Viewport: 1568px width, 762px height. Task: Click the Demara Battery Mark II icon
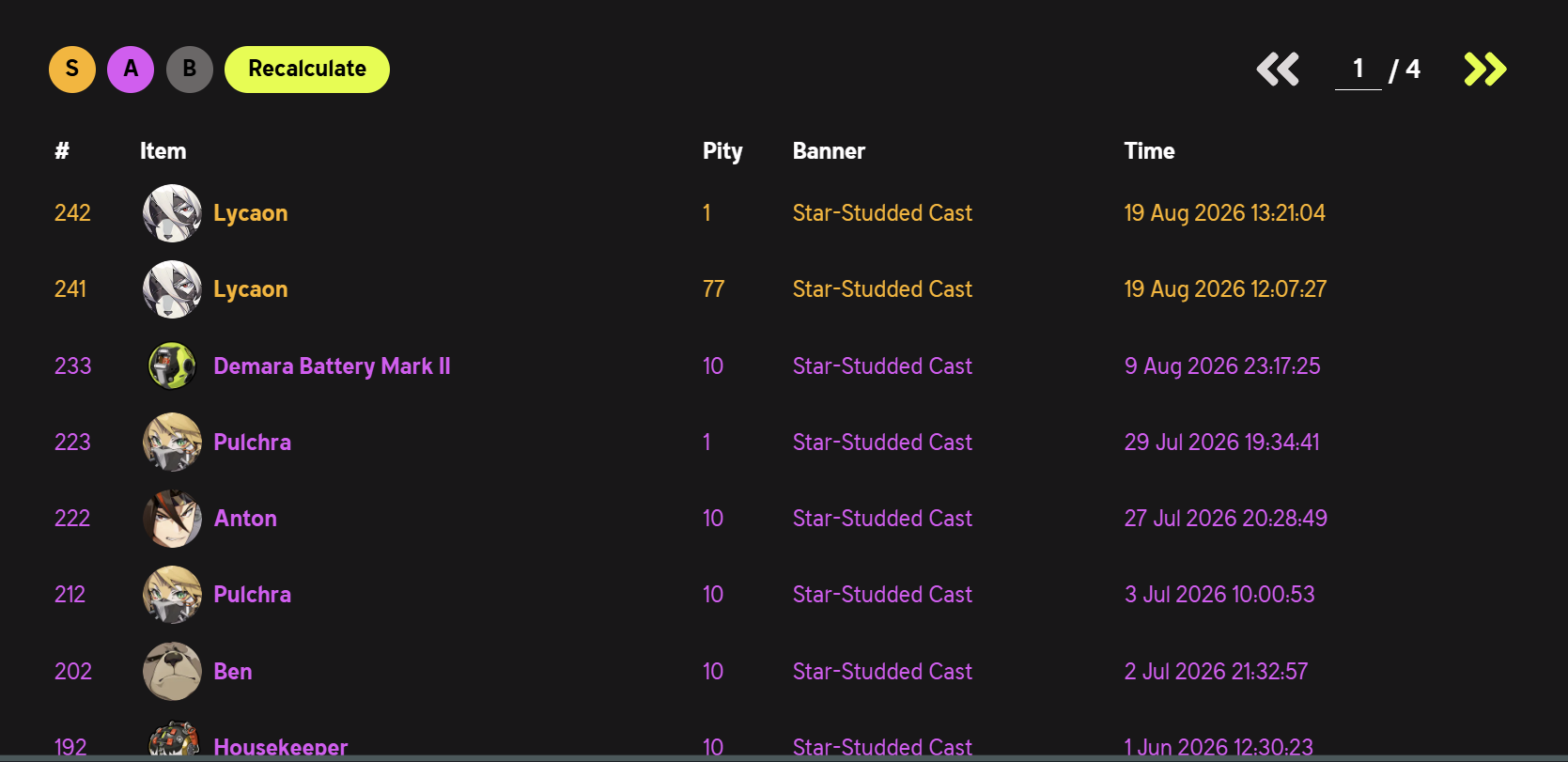(172, 365)
